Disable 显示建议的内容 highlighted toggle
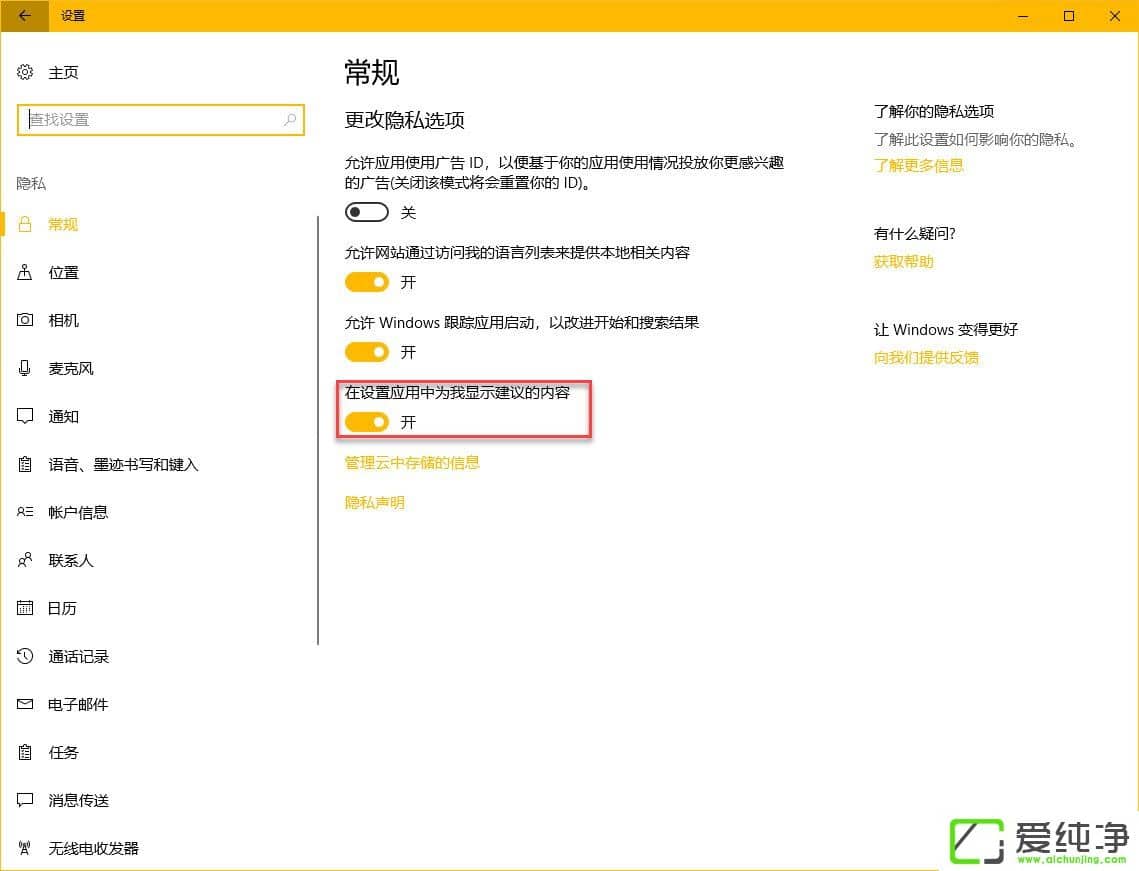Screen dimensions: 1139x871 (366, 422)
